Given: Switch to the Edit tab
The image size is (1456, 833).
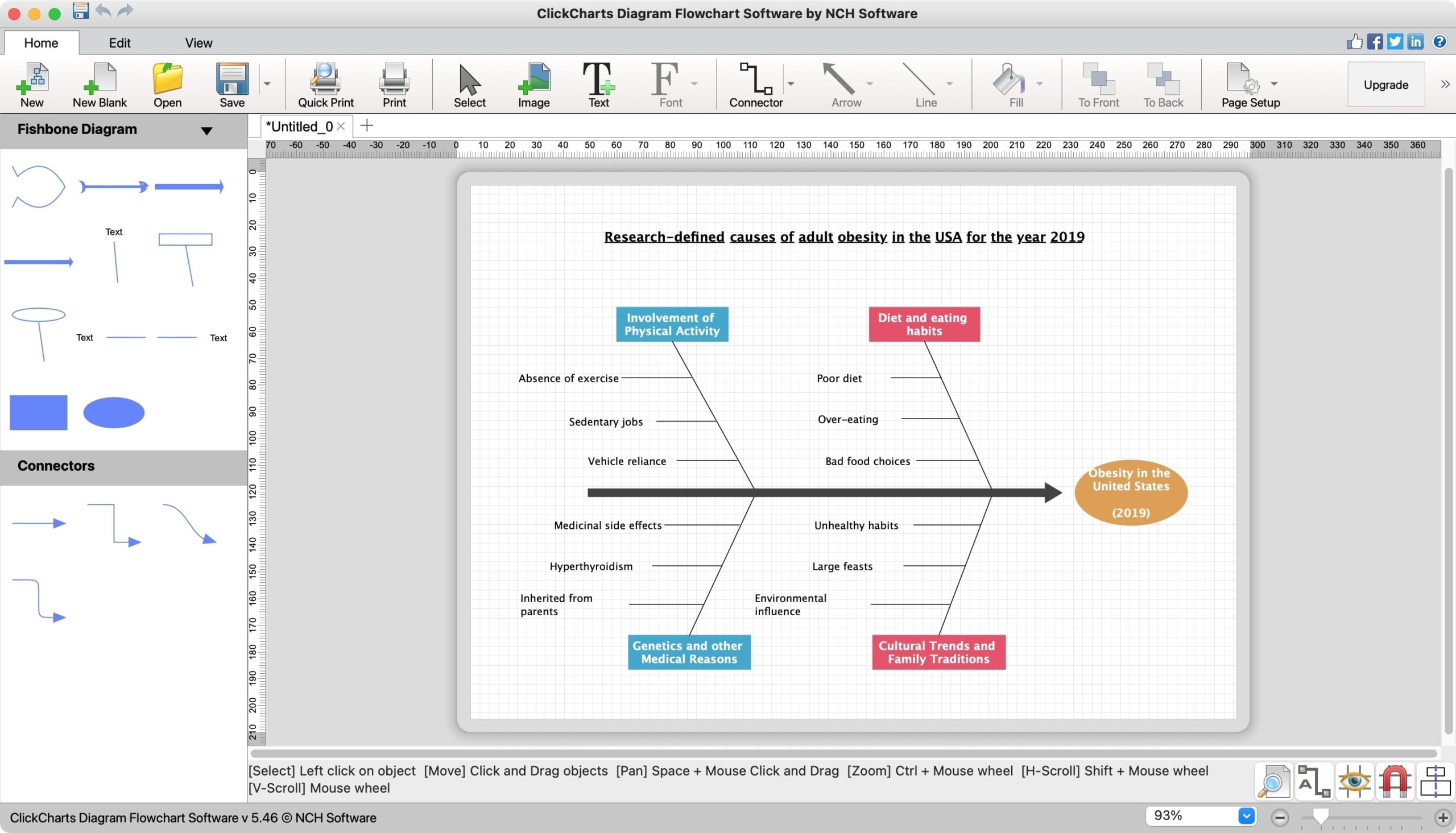Looking at the screenshot, I should pos(119,43).
